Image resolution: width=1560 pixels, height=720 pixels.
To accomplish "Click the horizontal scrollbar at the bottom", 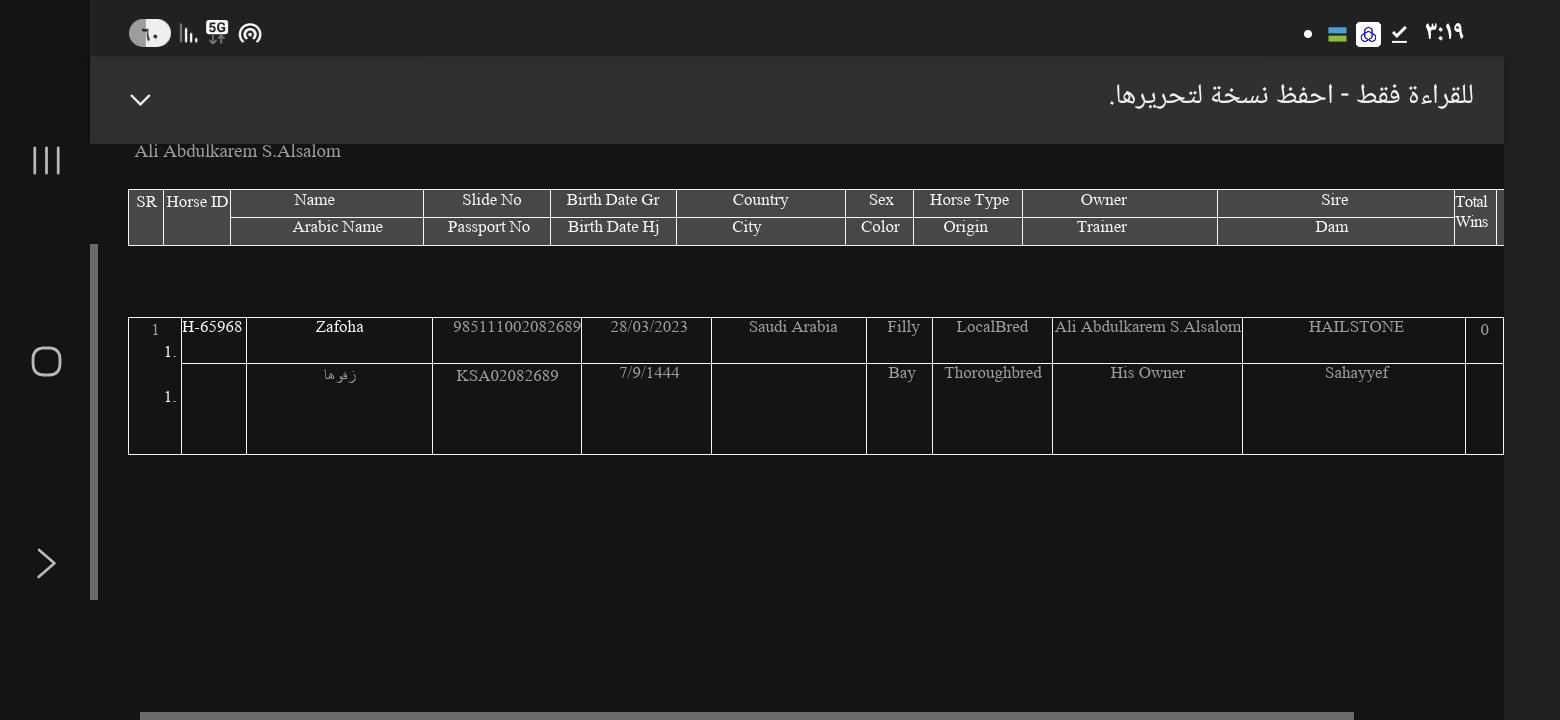I will tap(746, 715).
